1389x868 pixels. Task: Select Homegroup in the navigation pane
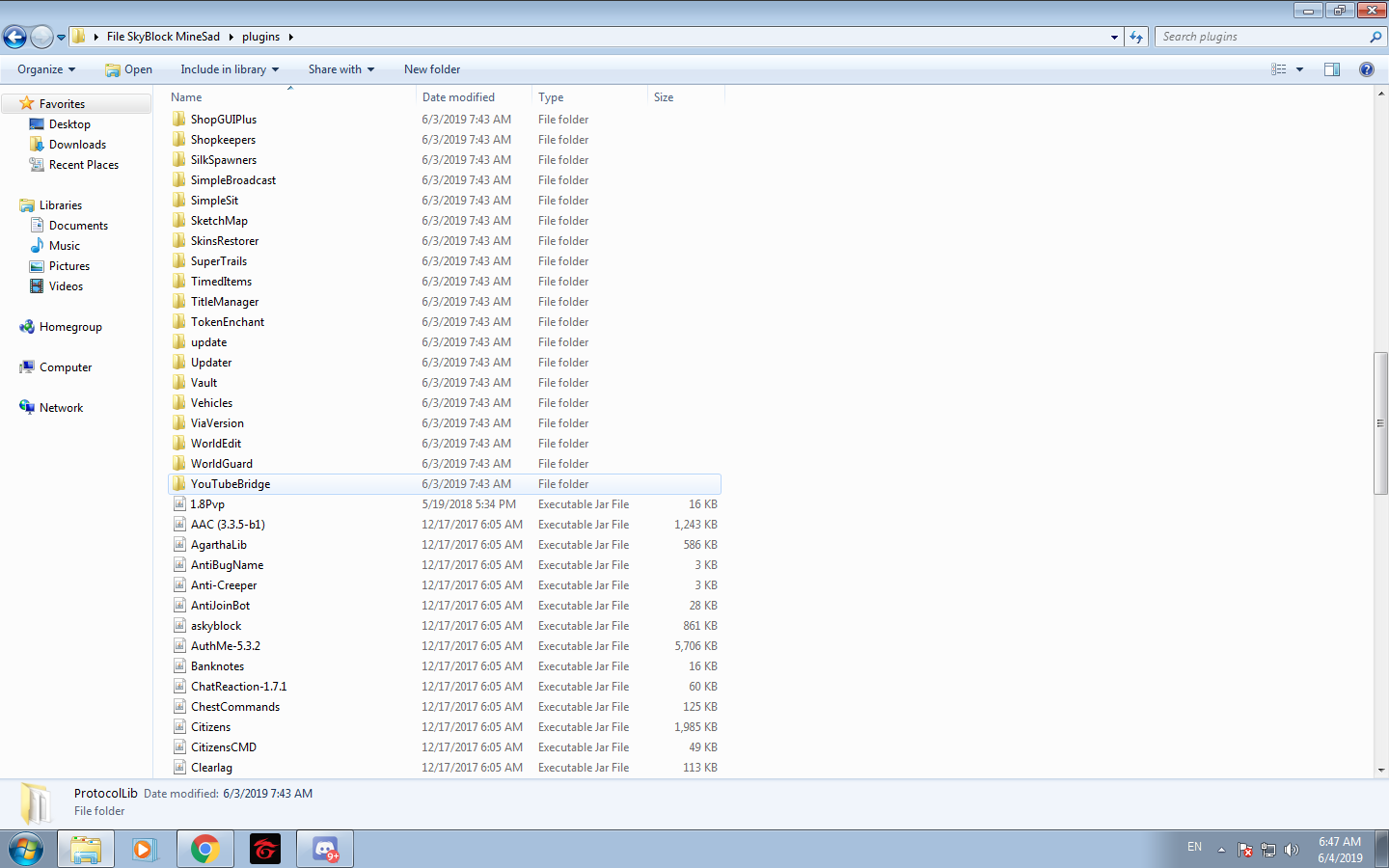click(70, 327)
